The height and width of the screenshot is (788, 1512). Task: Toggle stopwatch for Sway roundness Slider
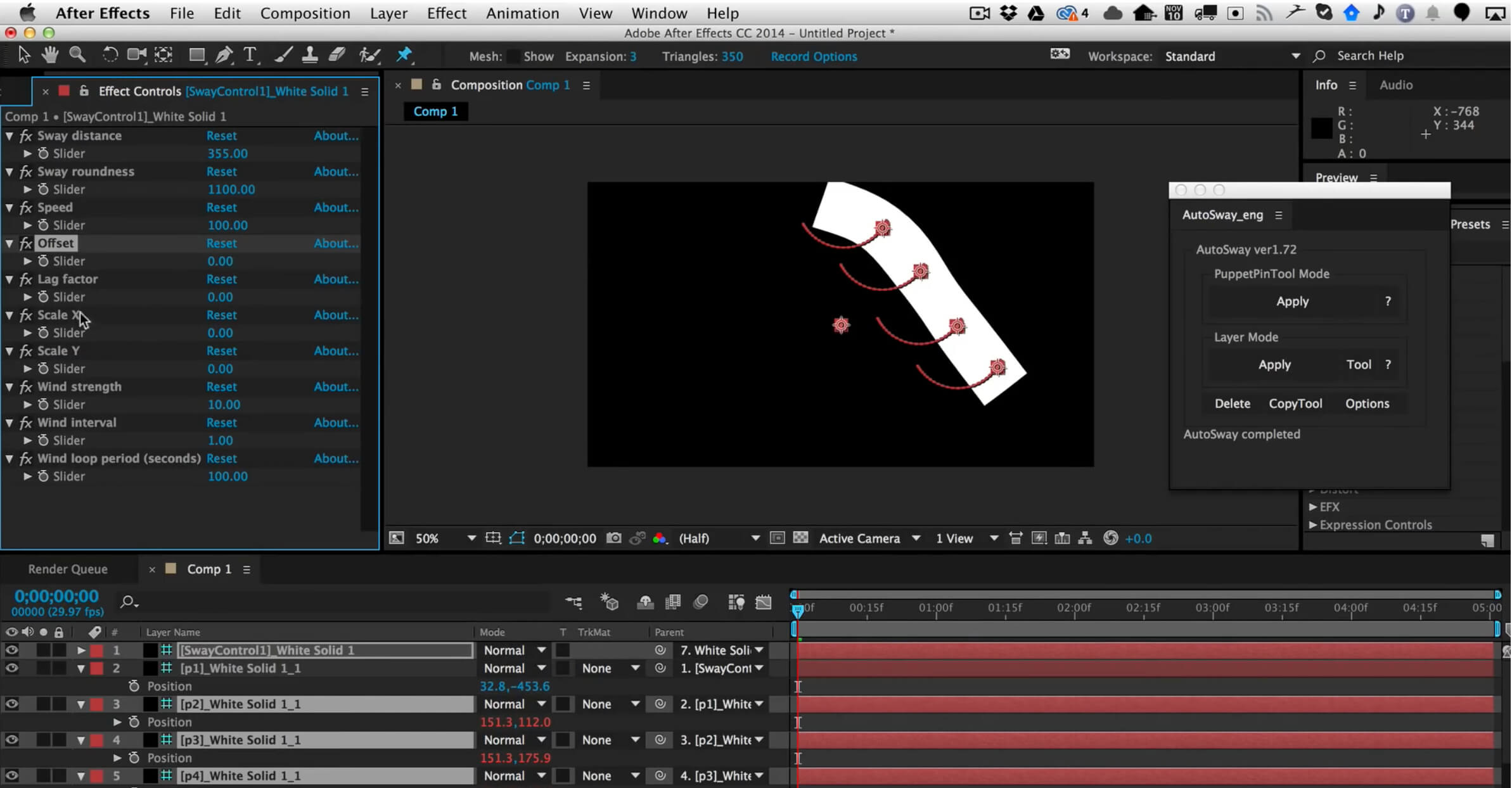pyautogui.click(x=43, y=189)
